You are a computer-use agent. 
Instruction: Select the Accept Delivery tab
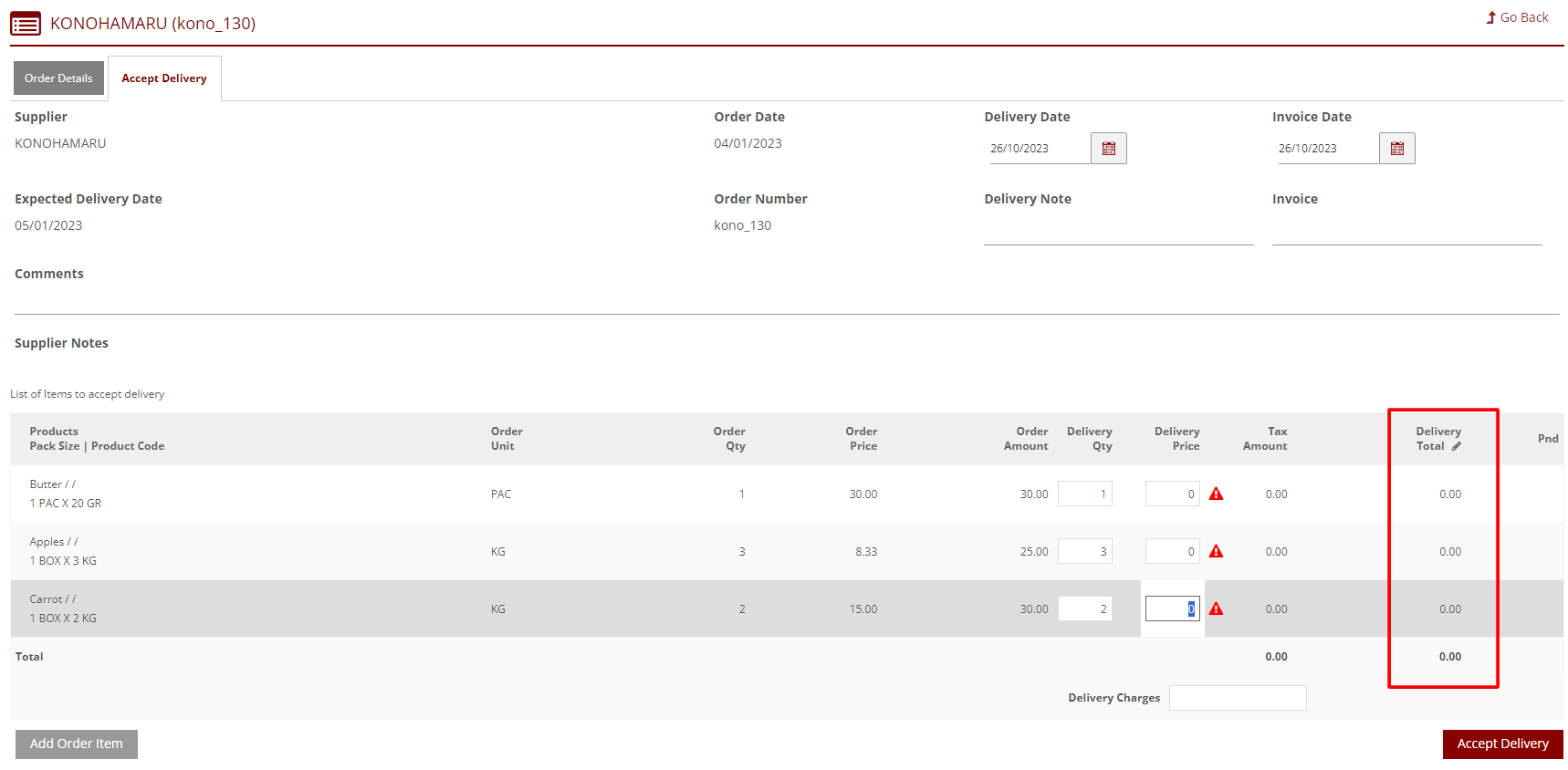click(164, 78)
